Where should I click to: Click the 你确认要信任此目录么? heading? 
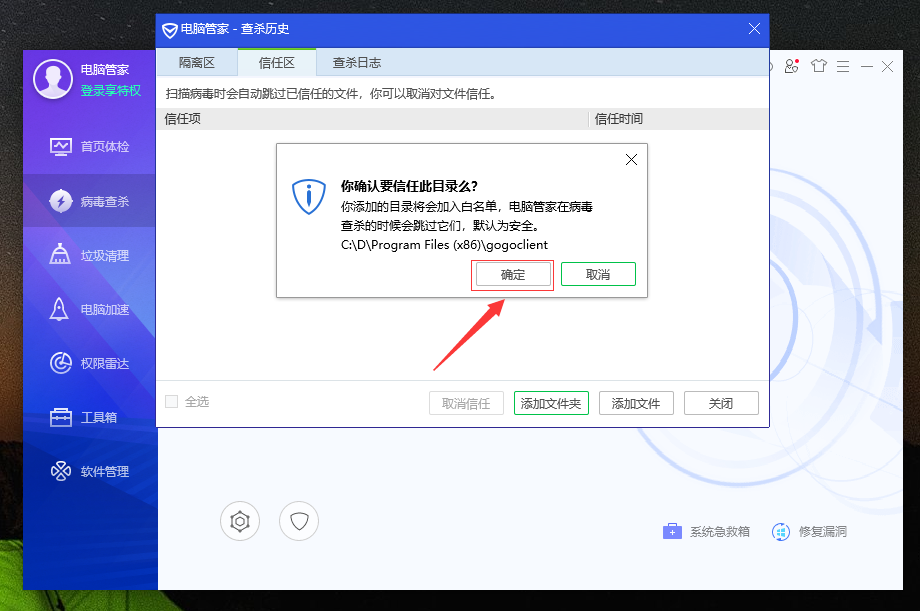409,186
